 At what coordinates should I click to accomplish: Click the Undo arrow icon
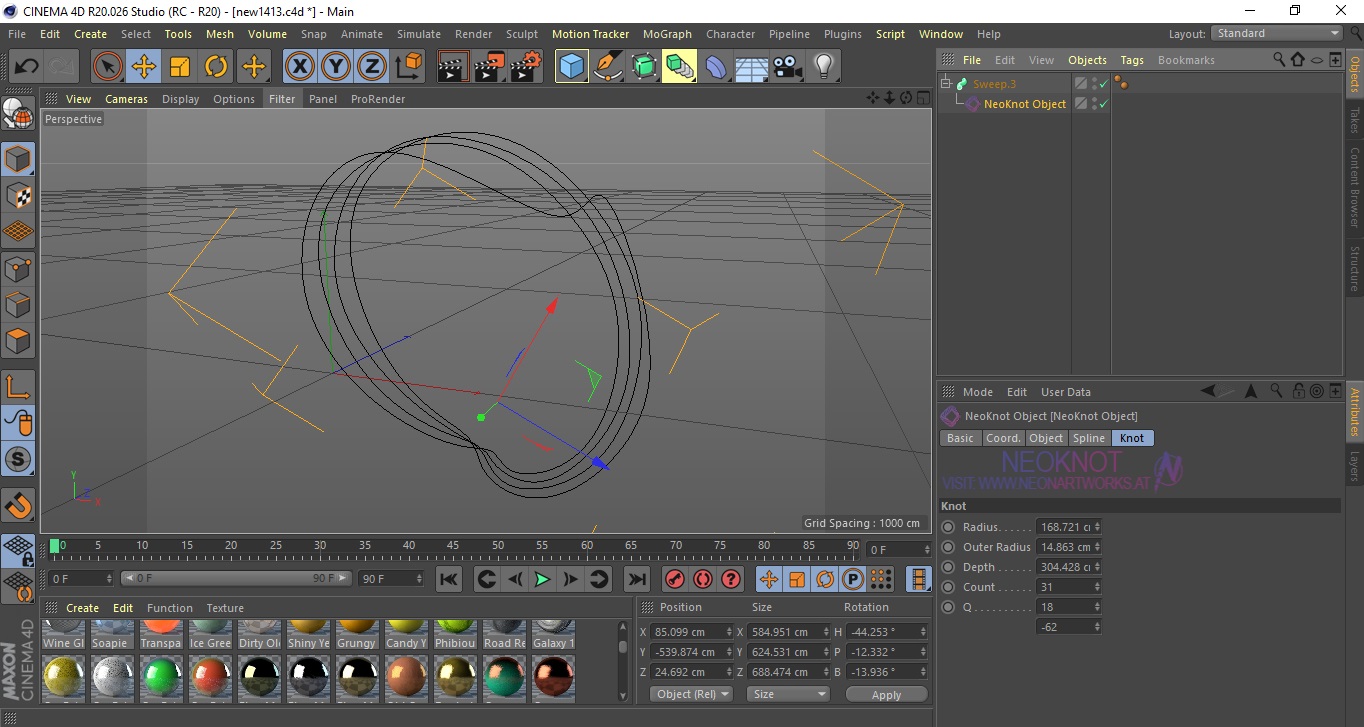pyautogui.click(x=27, y=67)
